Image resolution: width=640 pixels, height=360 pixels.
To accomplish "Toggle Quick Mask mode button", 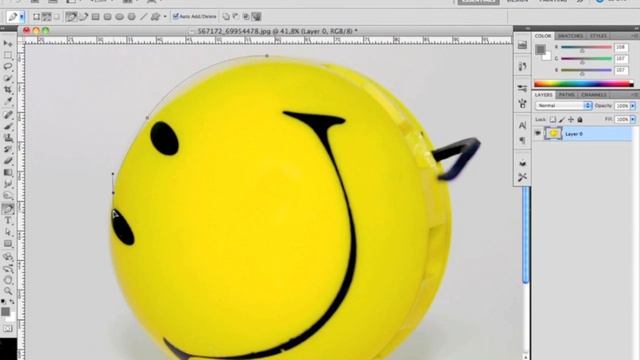I will 8,329.
